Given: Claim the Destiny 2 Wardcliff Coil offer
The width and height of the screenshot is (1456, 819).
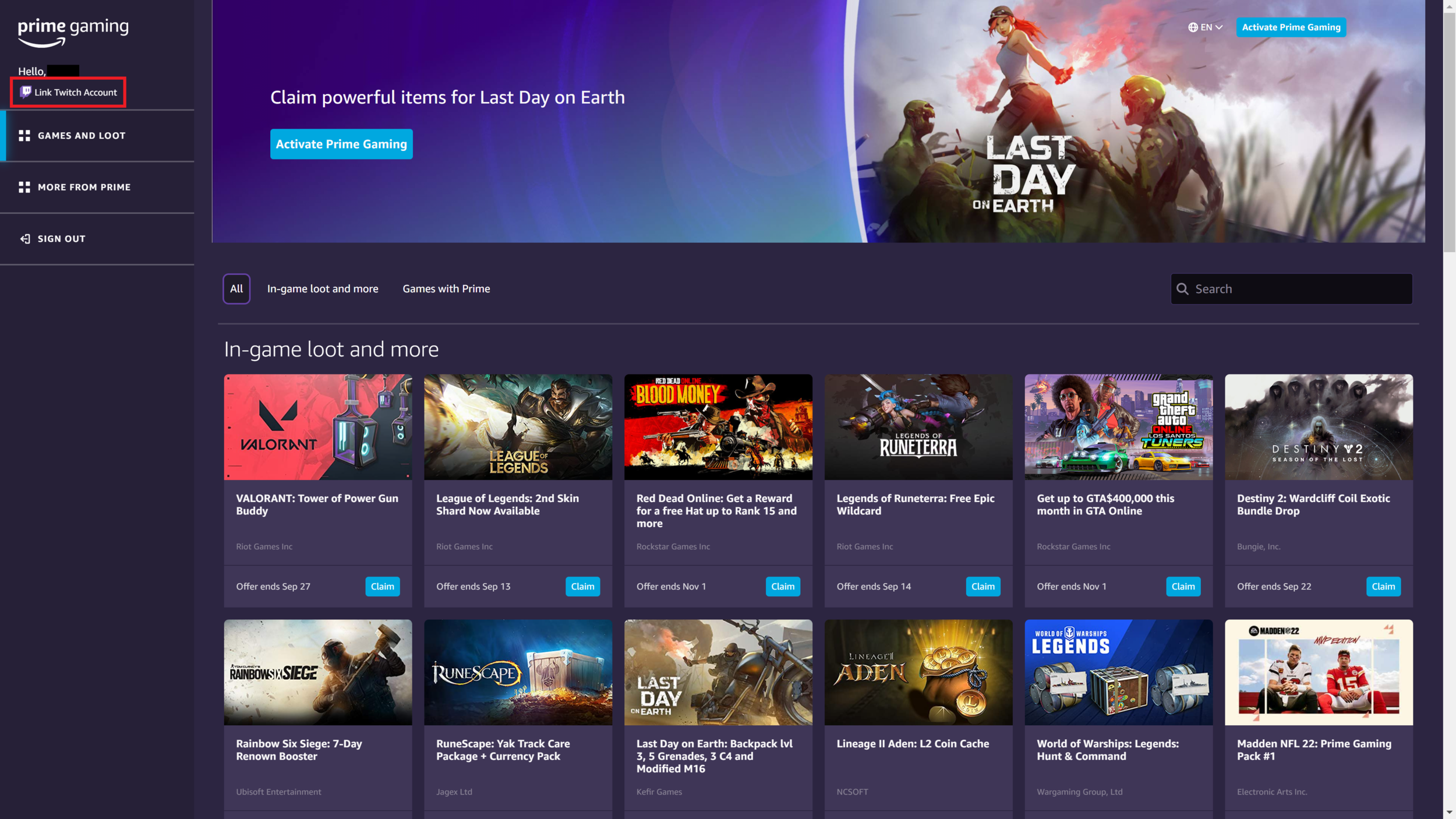Looking at the screenshot, I should (1383, 587).
